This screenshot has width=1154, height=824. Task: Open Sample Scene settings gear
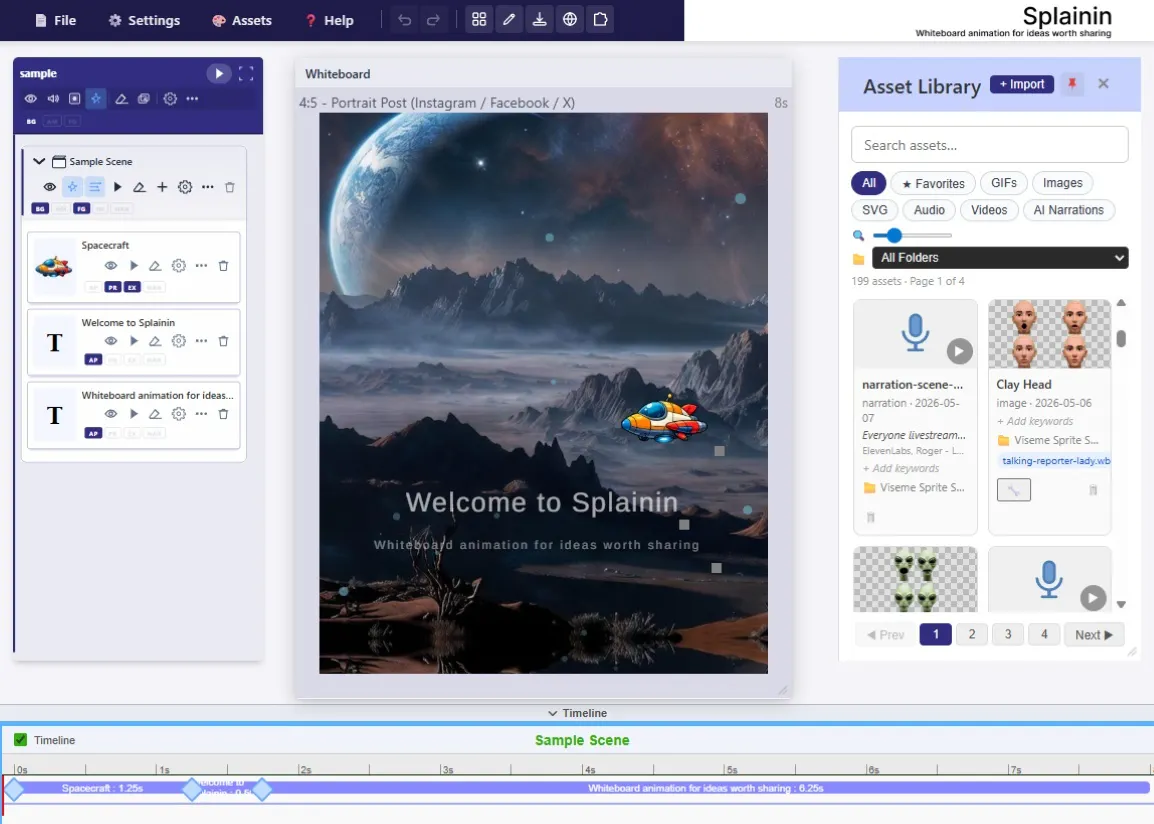click(185, 187)
